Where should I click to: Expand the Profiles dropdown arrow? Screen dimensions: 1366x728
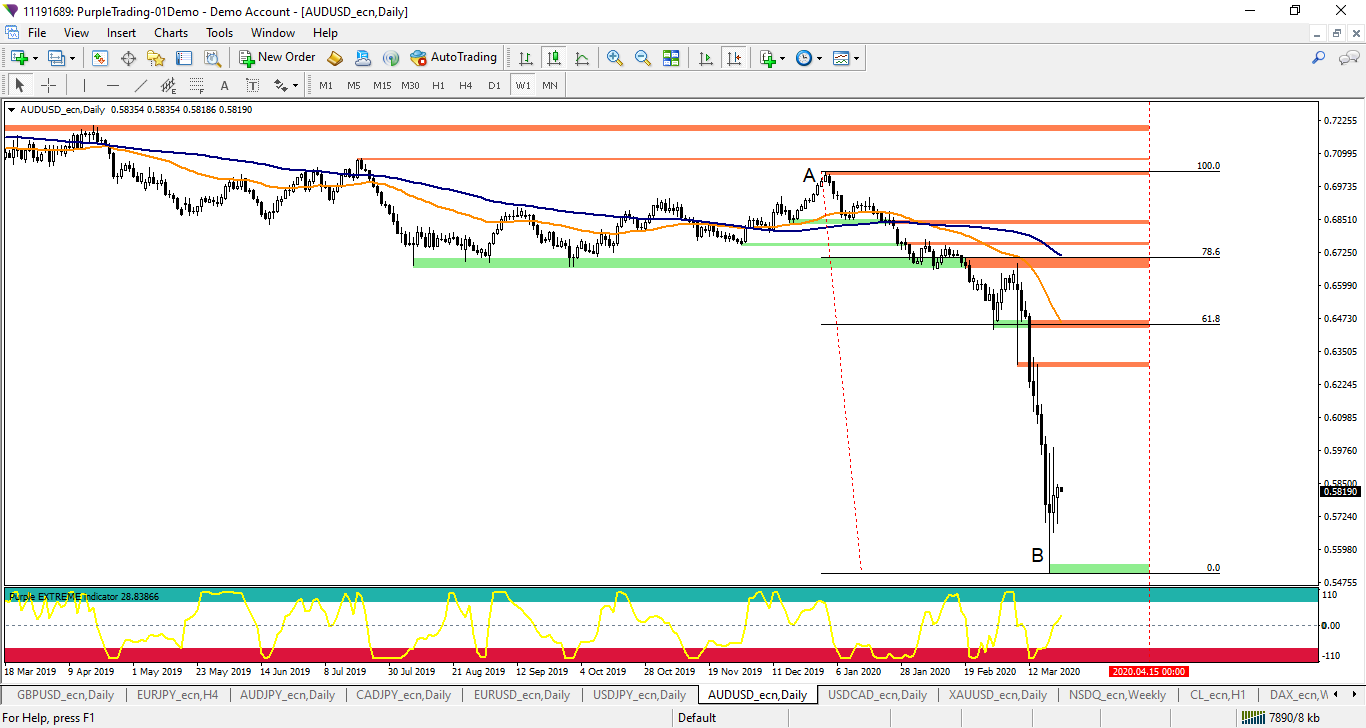pos(73,58)
